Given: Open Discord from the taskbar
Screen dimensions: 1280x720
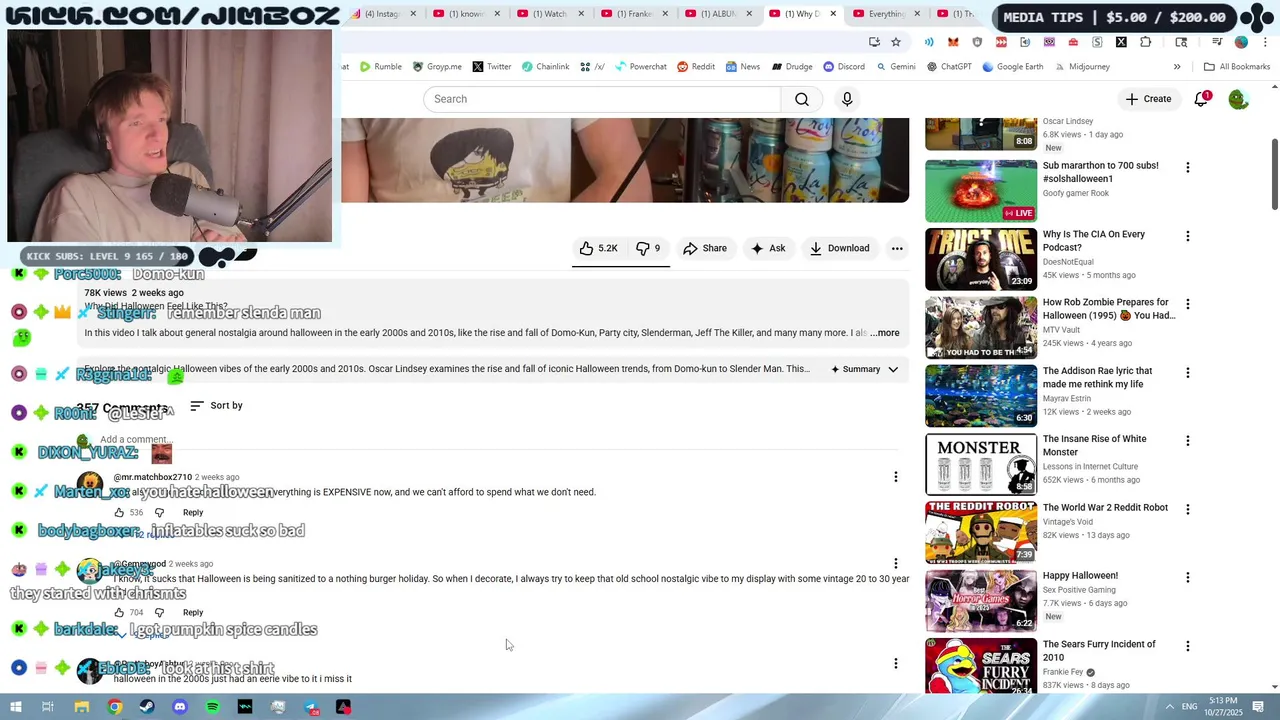Looking at the screenshot, I should click(x=180, y=707).
